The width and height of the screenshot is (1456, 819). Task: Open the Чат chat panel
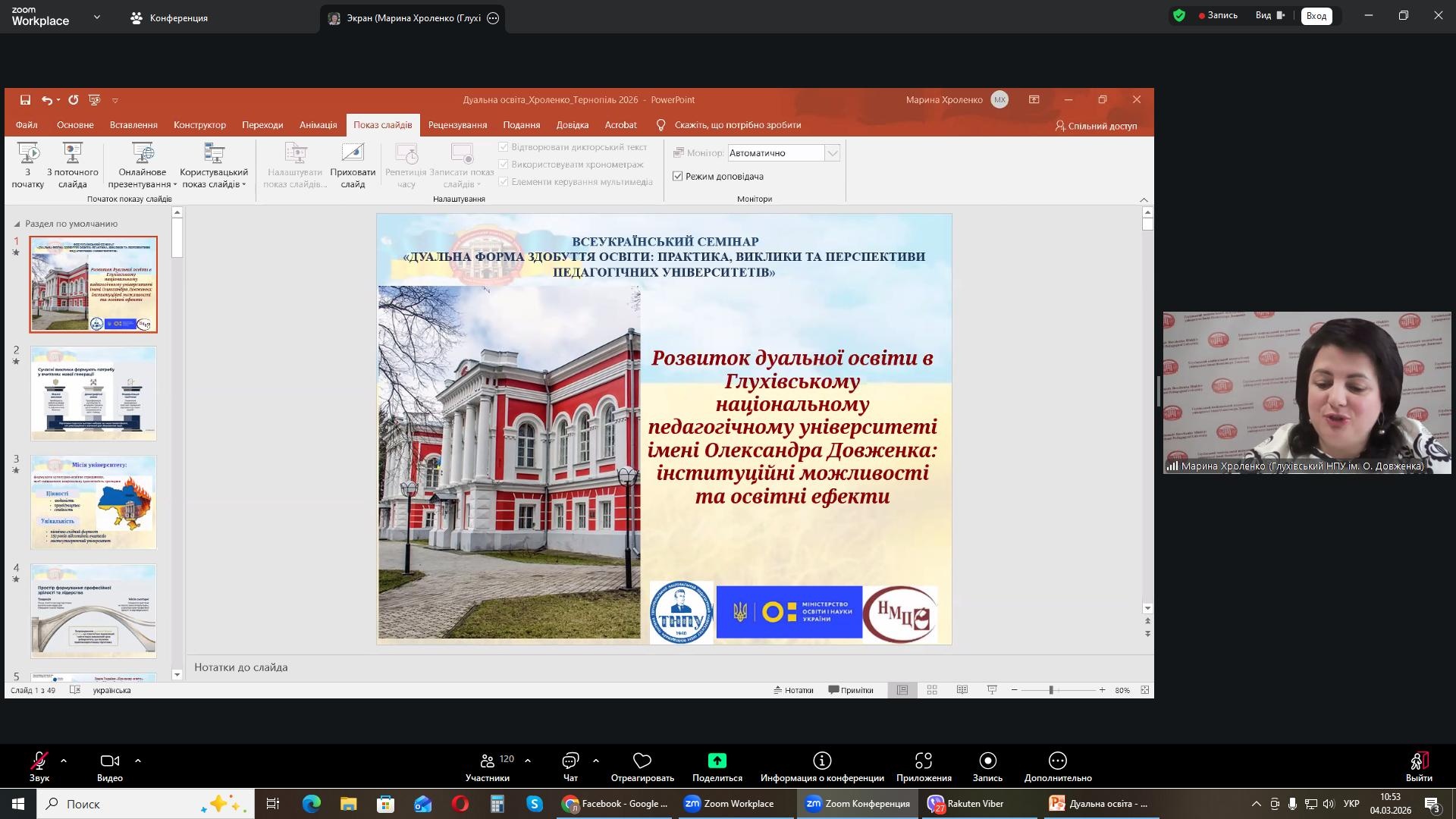570,761
